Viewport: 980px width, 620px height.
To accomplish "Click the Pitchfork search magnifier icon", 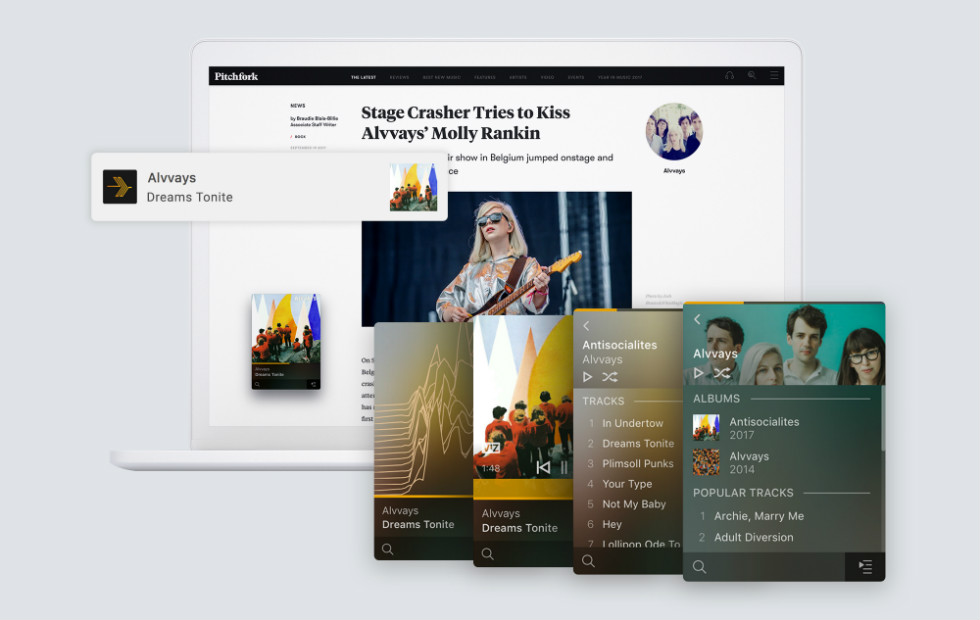I will (x=752, y=76).
